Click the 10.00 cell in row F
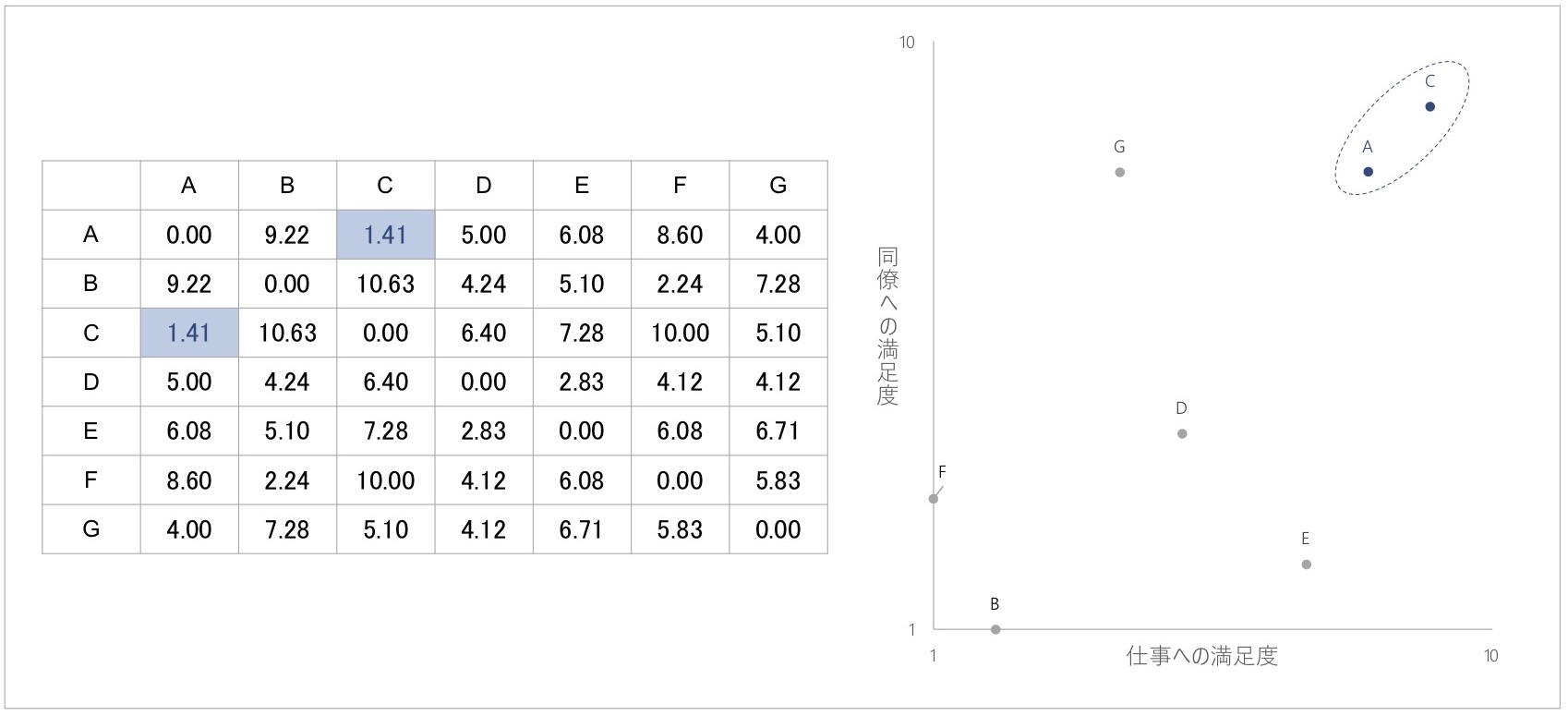This screenshot has height=716, width=1568. [x=385, y=480]
